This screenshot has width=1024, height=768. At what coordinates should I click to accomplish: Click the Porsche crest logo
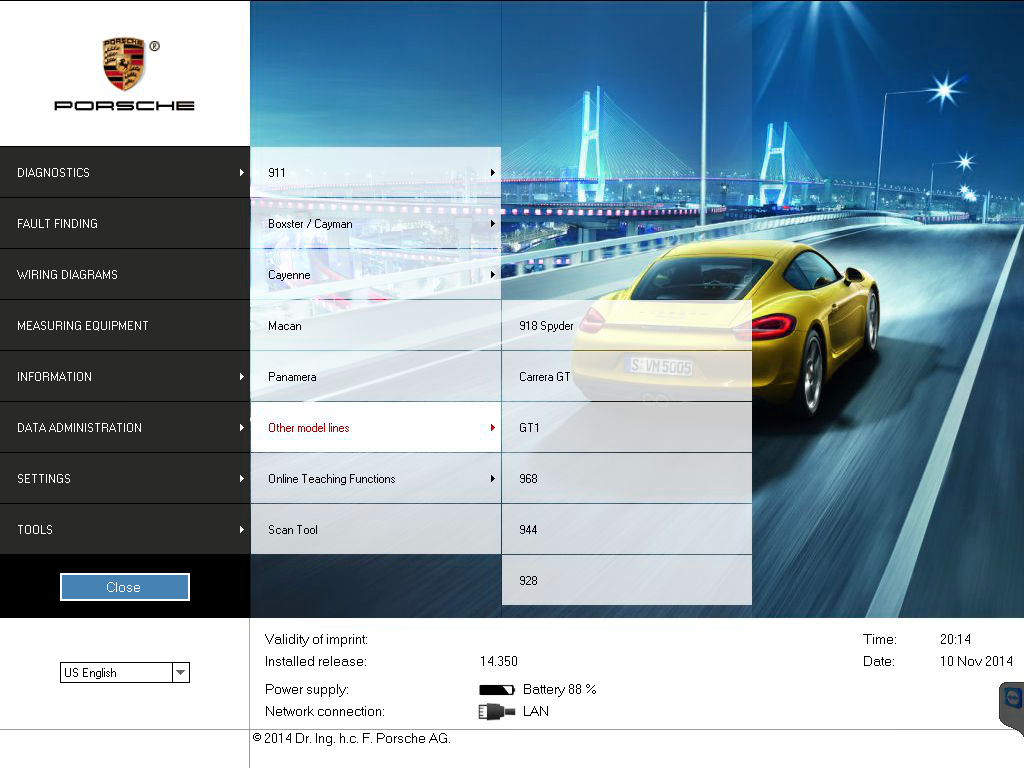[x=124, y=64]
